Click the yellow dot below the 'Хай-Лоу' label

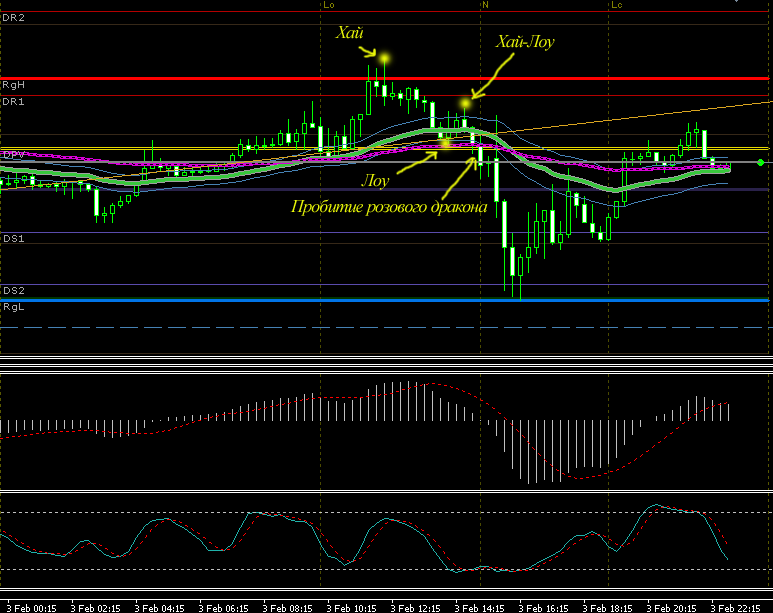tap(465, 104)
